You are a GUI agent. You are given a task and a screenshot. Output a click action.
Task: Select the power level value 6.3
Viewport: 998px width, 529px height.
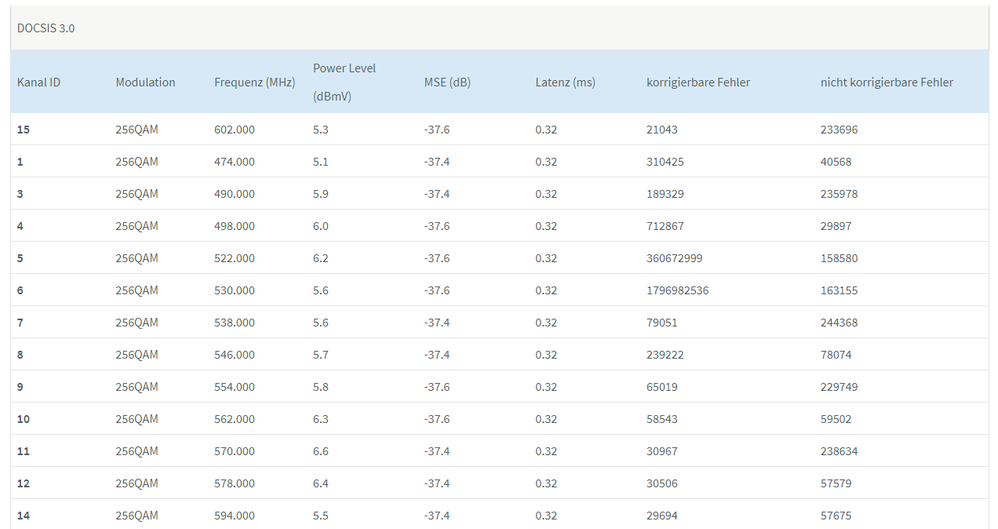coord(321,420)
